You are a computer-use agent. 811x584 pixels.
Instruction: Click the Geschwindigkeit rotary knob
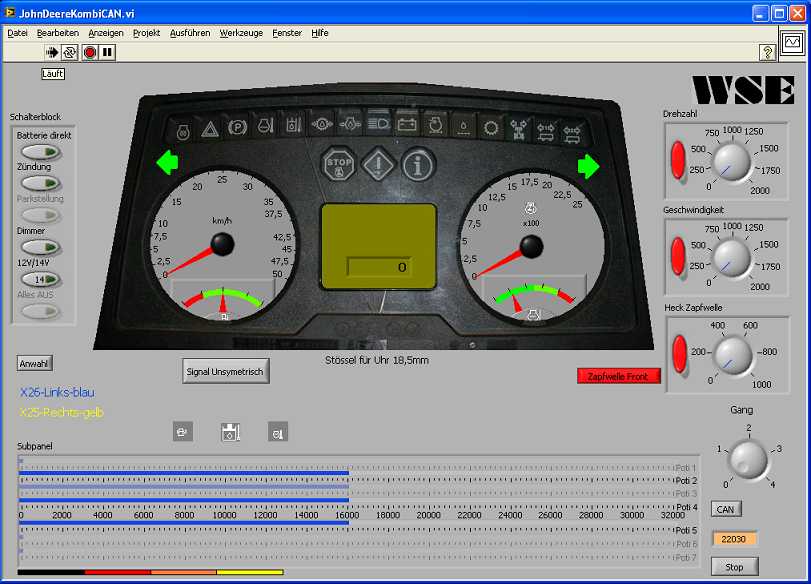(731, 258)
